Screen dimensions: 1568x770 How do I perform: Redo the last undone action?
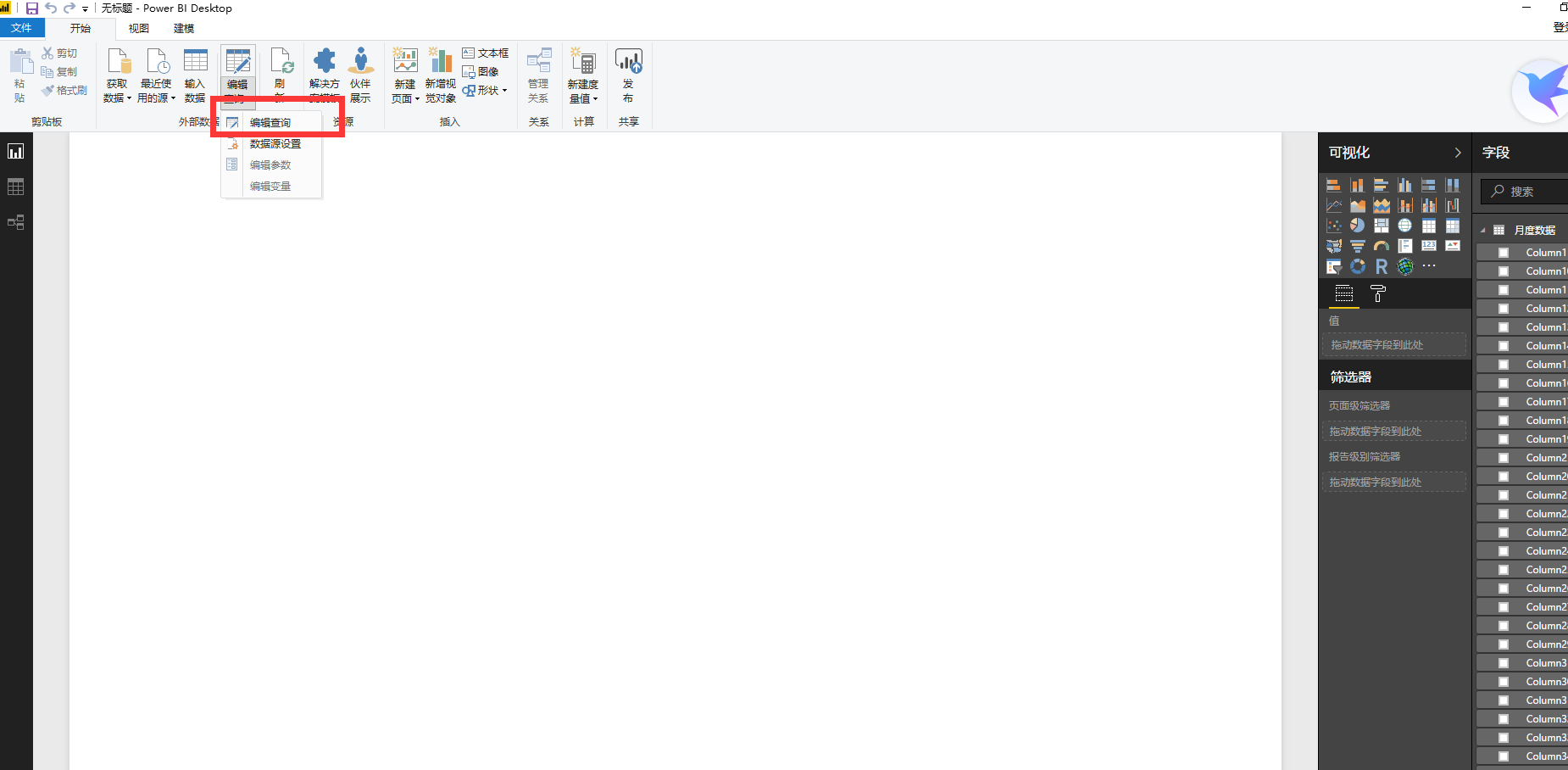70,8
